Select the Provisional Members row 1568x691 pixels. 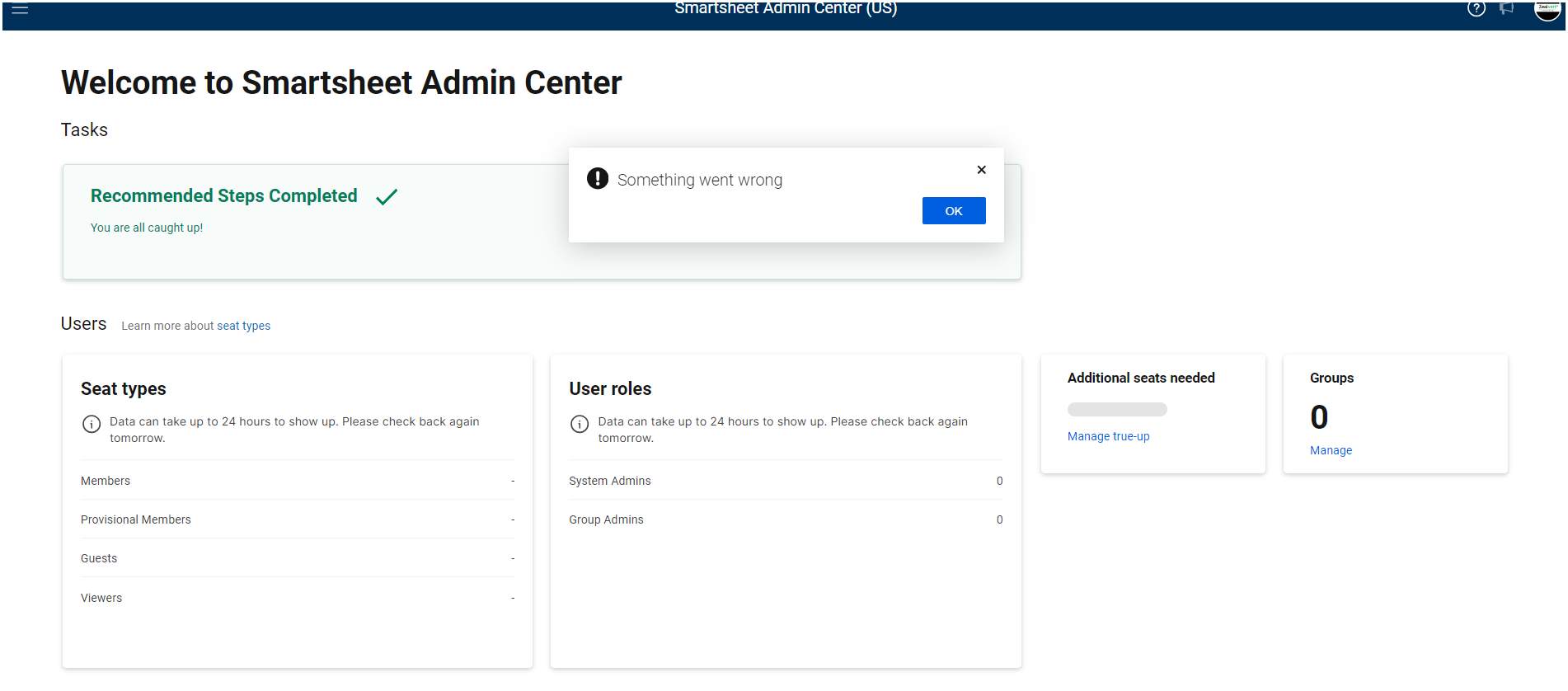pos(298,519)
